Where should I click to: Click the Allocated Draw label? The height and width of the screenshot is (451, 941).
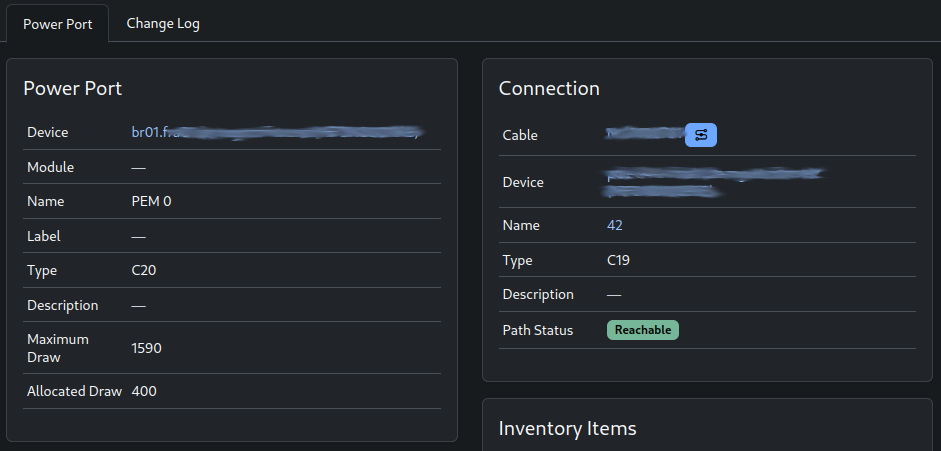click(74, 391)
